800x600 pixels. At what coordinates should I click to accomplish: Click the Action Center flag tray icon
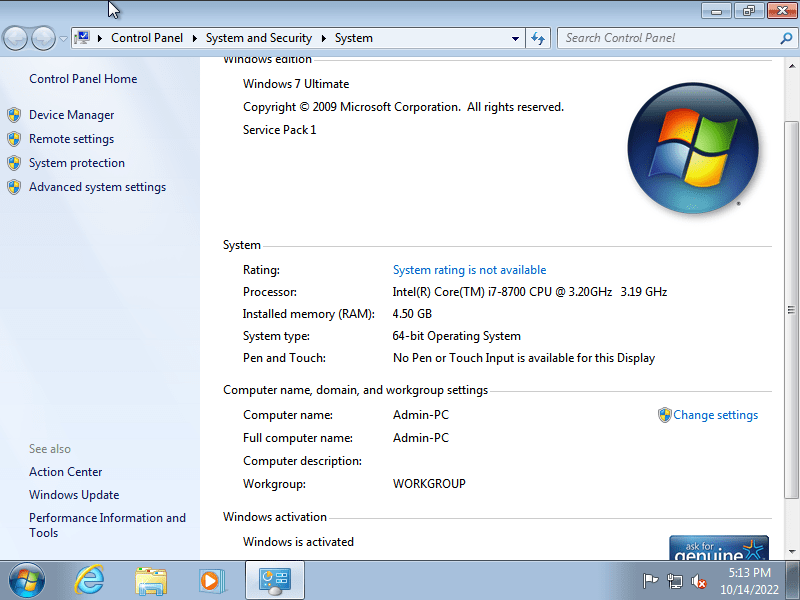point(650,581)
